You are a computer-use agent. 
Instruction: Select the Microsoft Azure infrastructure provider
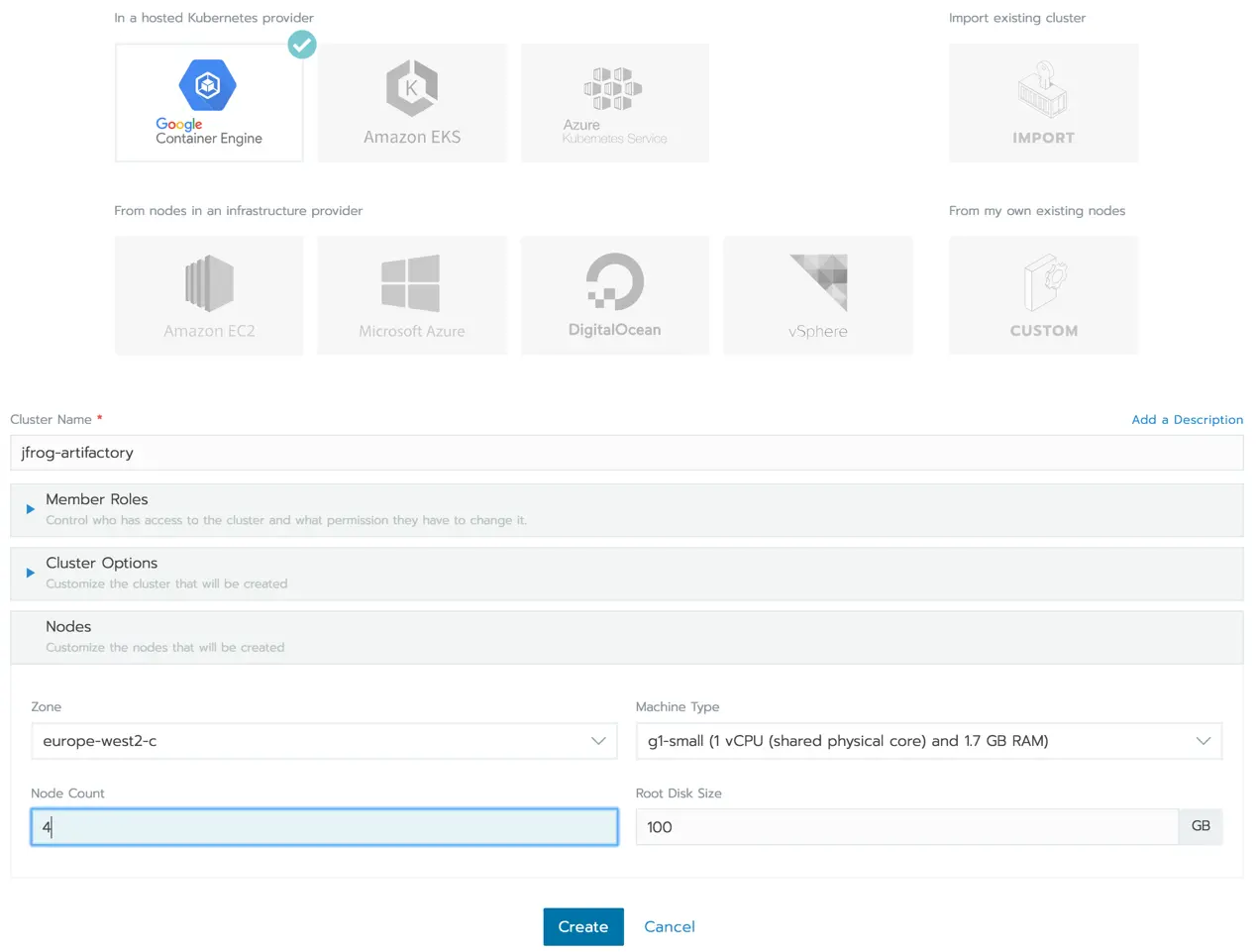(x=412, y=295)
